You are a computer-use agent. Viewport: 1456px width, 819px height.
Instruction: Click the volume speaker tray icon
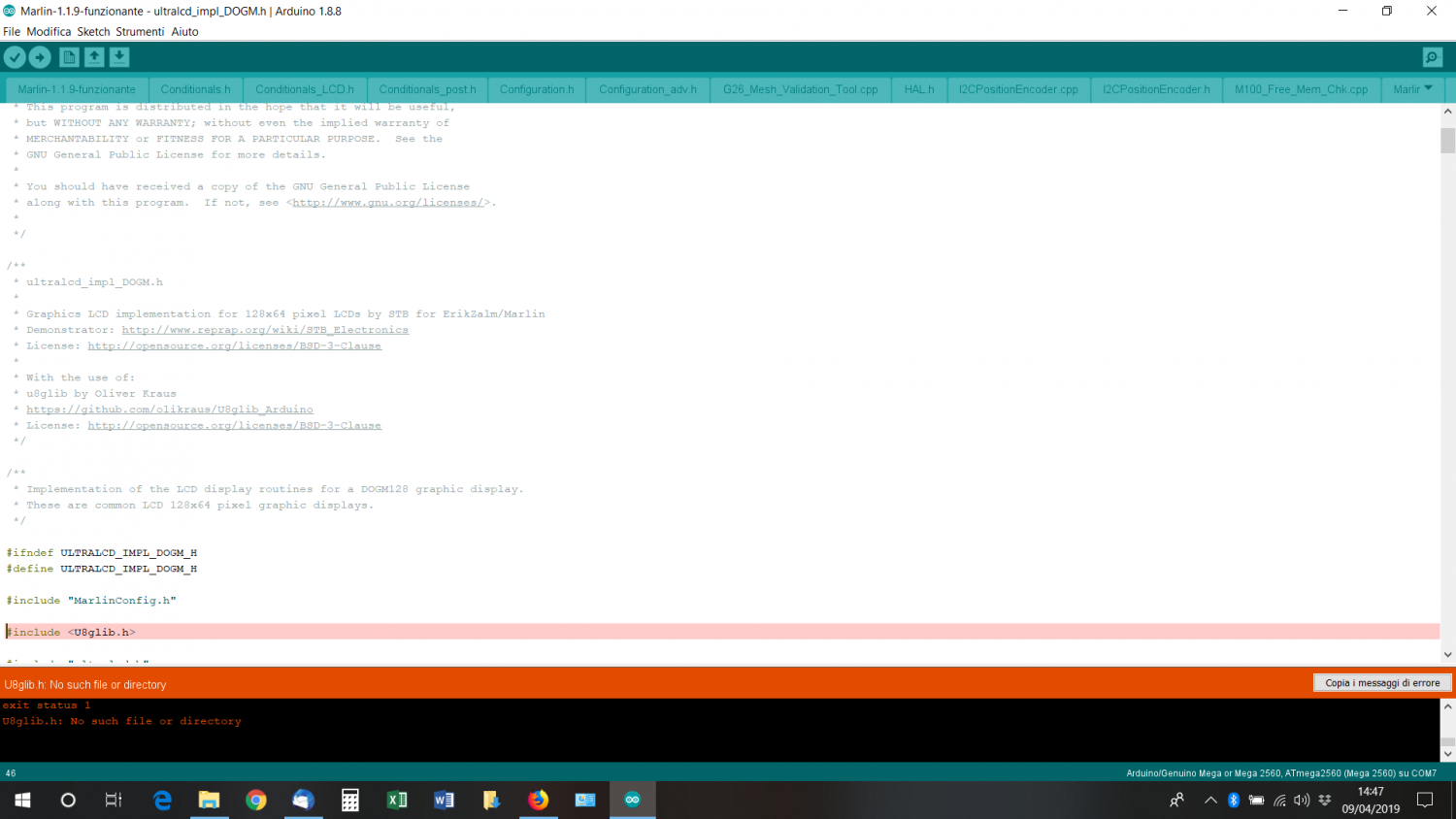pos(1302,800)
